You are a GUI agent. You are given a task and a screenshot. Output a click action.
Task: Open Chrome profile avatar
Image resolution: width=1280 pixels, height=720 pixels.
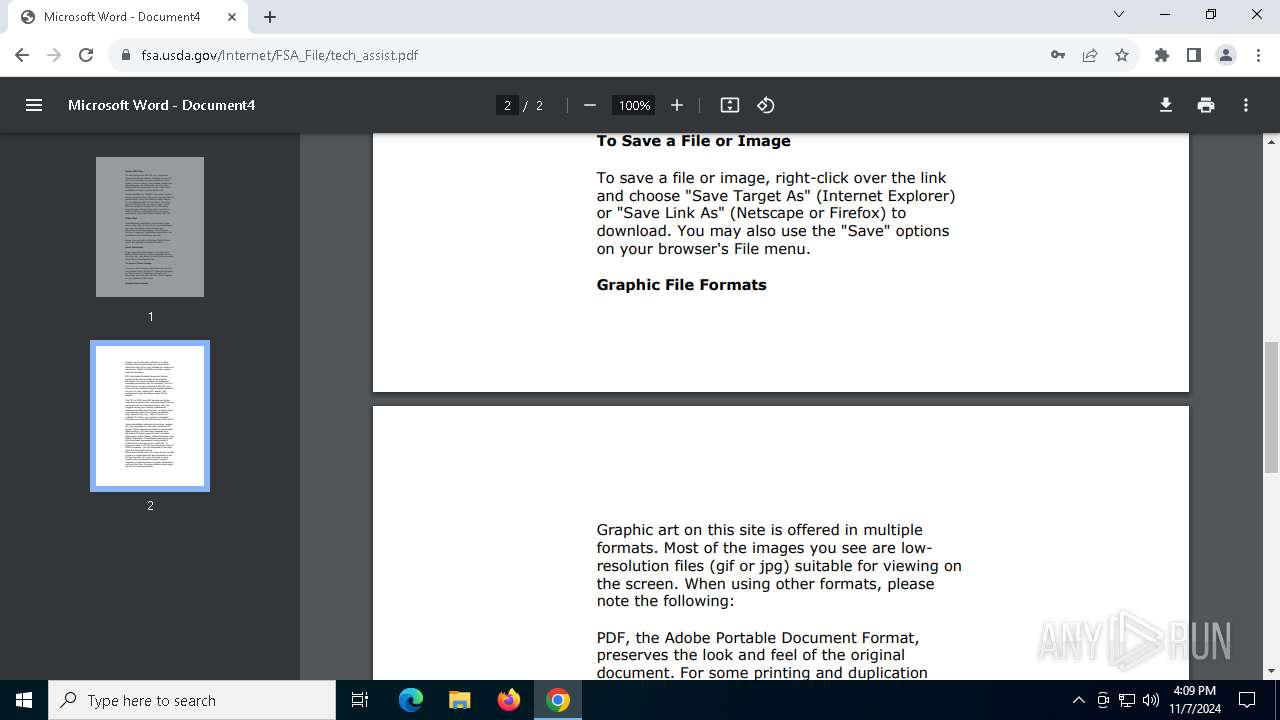[x=1226, y=55]
